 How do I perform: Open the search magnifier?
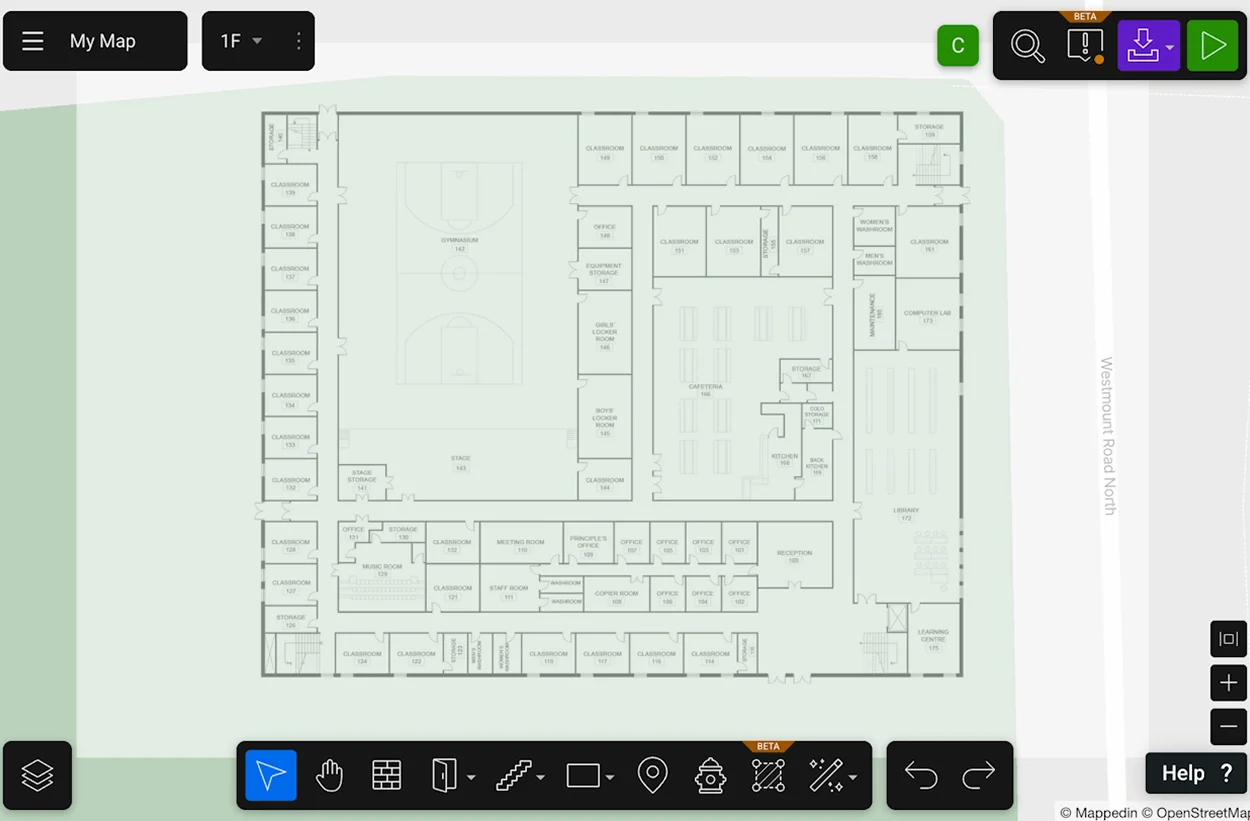[x=1027, y=46]
